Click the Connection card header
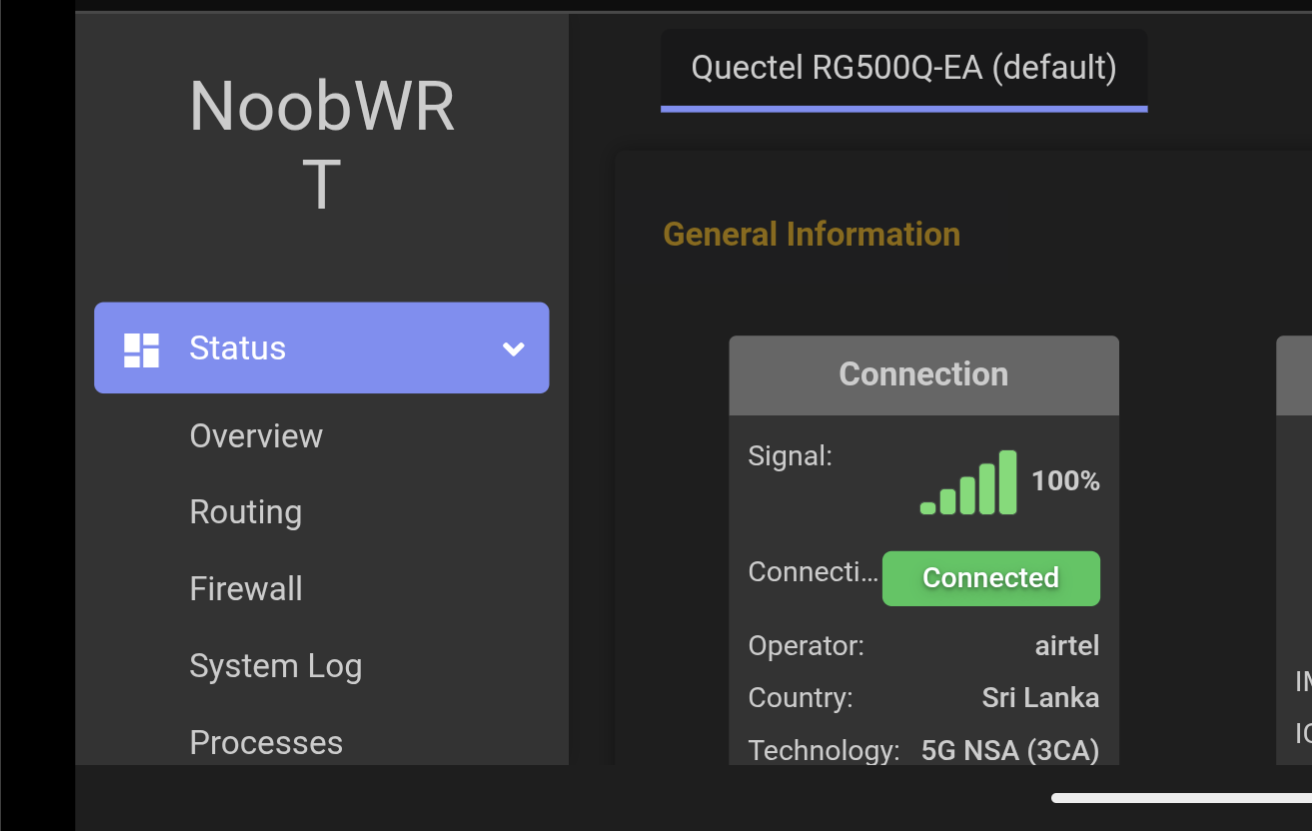This screenshot has width=1312, height=831. point(924,375)
